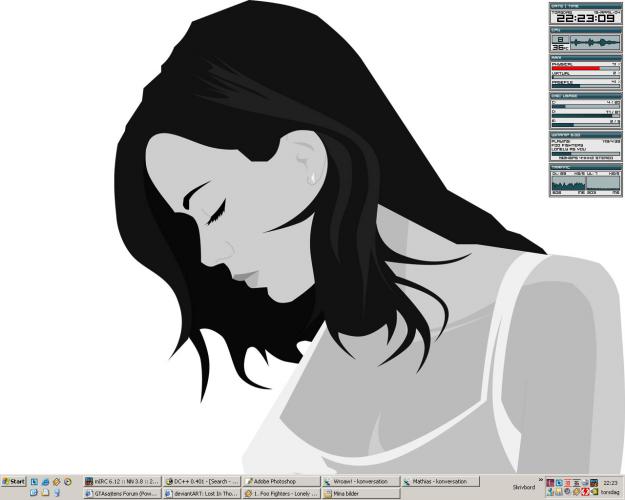Click the first Quick Launch icon beside Start
The width and height of the screenshot is (625, 500).
[34, 481]
